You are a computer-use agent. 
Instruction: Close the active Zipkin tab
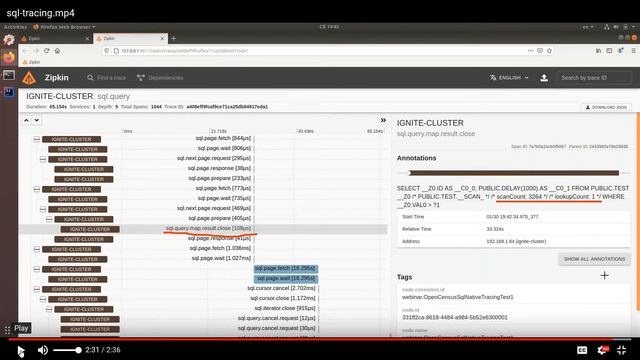pos(162,38)
